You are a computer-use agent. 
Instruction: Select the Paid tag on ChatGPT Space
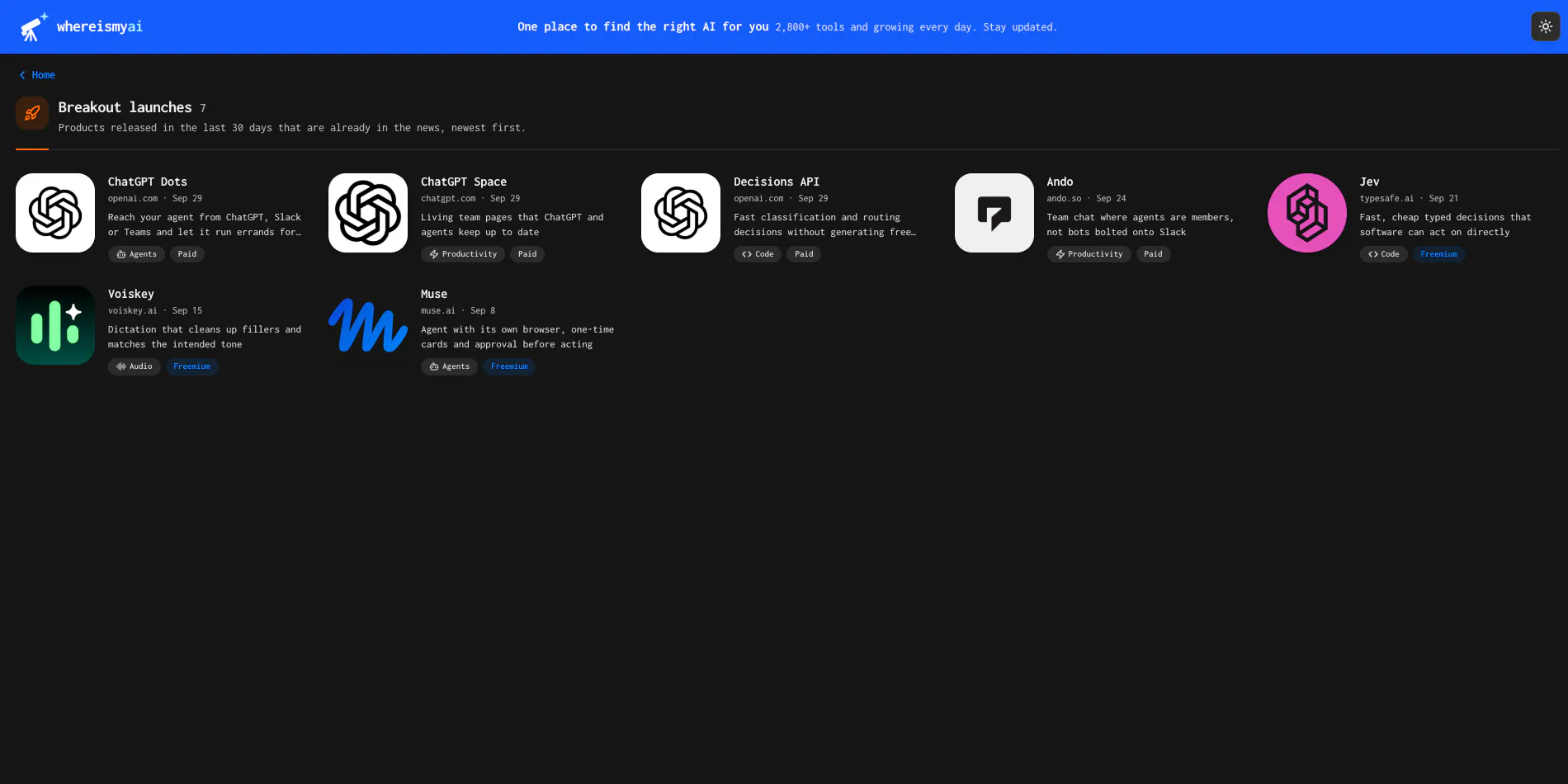[x=527, y=254]
